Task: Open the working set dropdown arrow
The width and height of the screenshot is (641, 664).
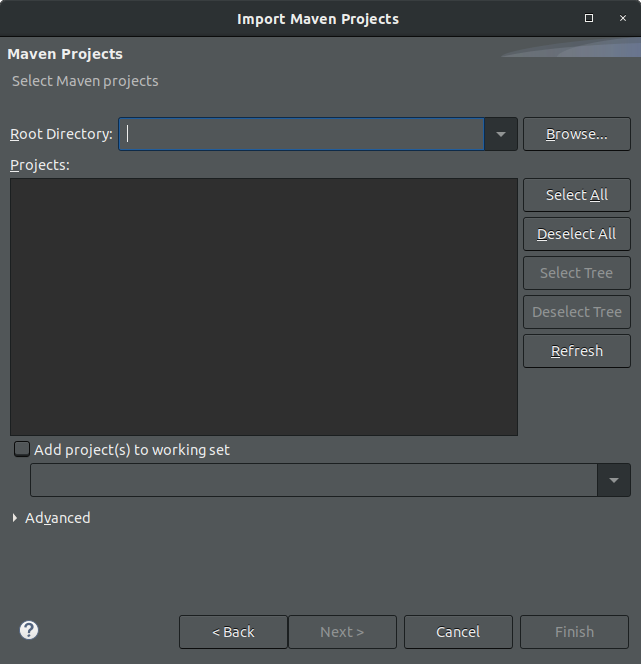Action: [613, 480]
